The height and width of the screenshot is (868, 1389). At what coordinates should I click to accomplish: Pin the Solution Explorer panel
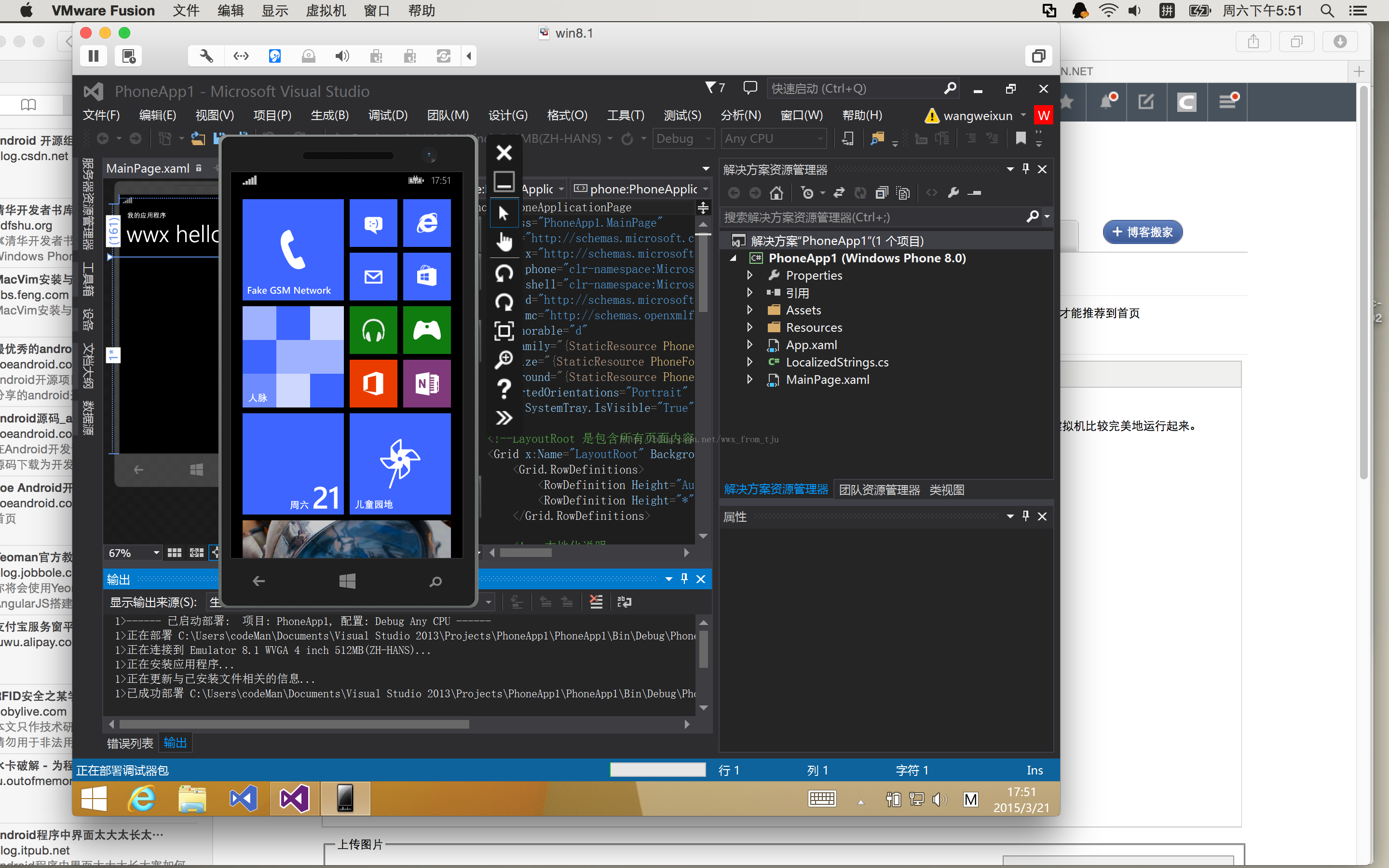pos(1026,169)
